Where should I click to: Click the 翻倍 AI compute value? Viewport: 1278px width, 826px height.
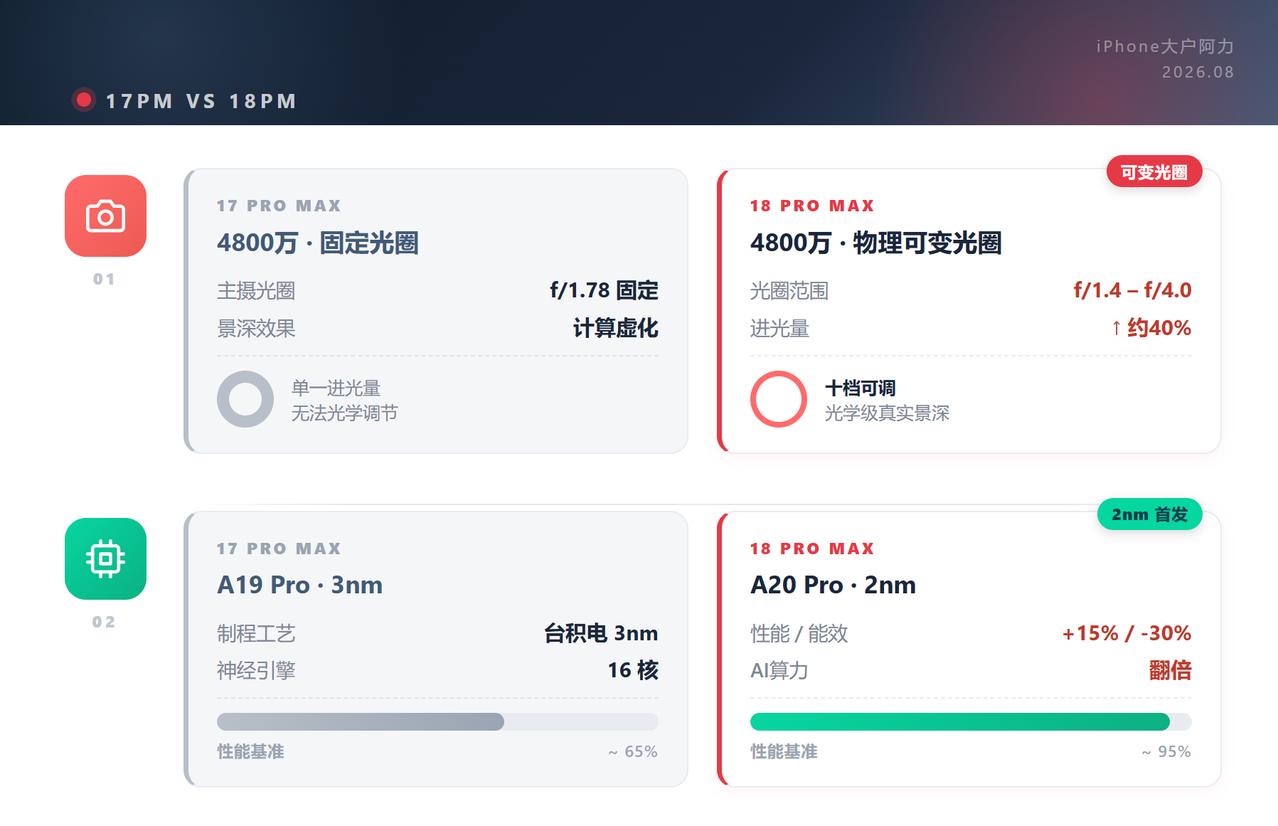1170,670
